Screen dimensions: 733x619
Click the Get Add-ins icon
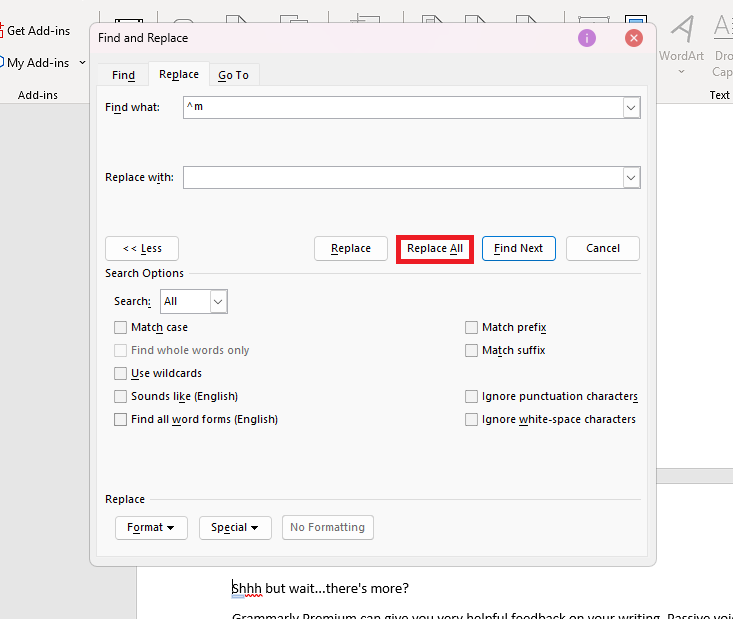3,31
